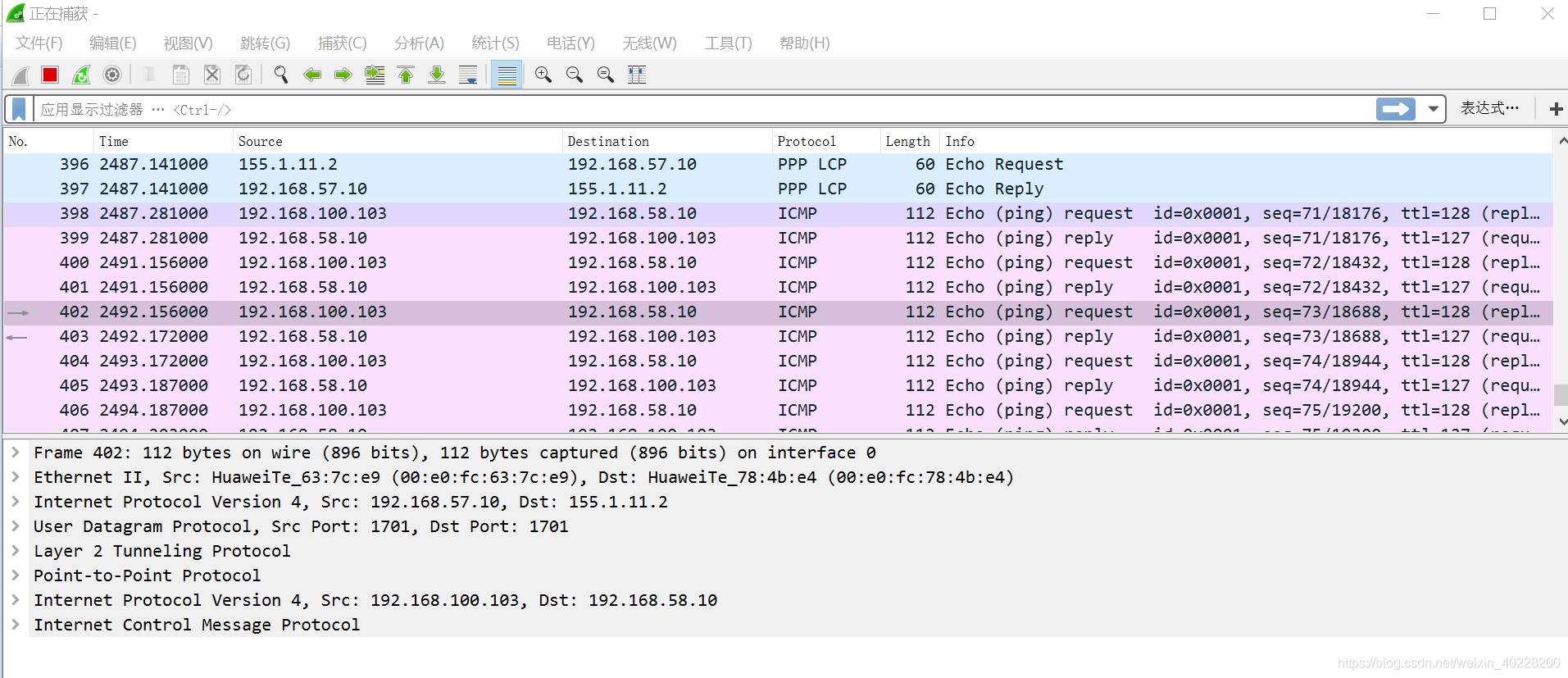Expand IPv4 Src 192.168.100.103 row
The width and height of the screenshot is (1568, 678).
click(15, 600)
